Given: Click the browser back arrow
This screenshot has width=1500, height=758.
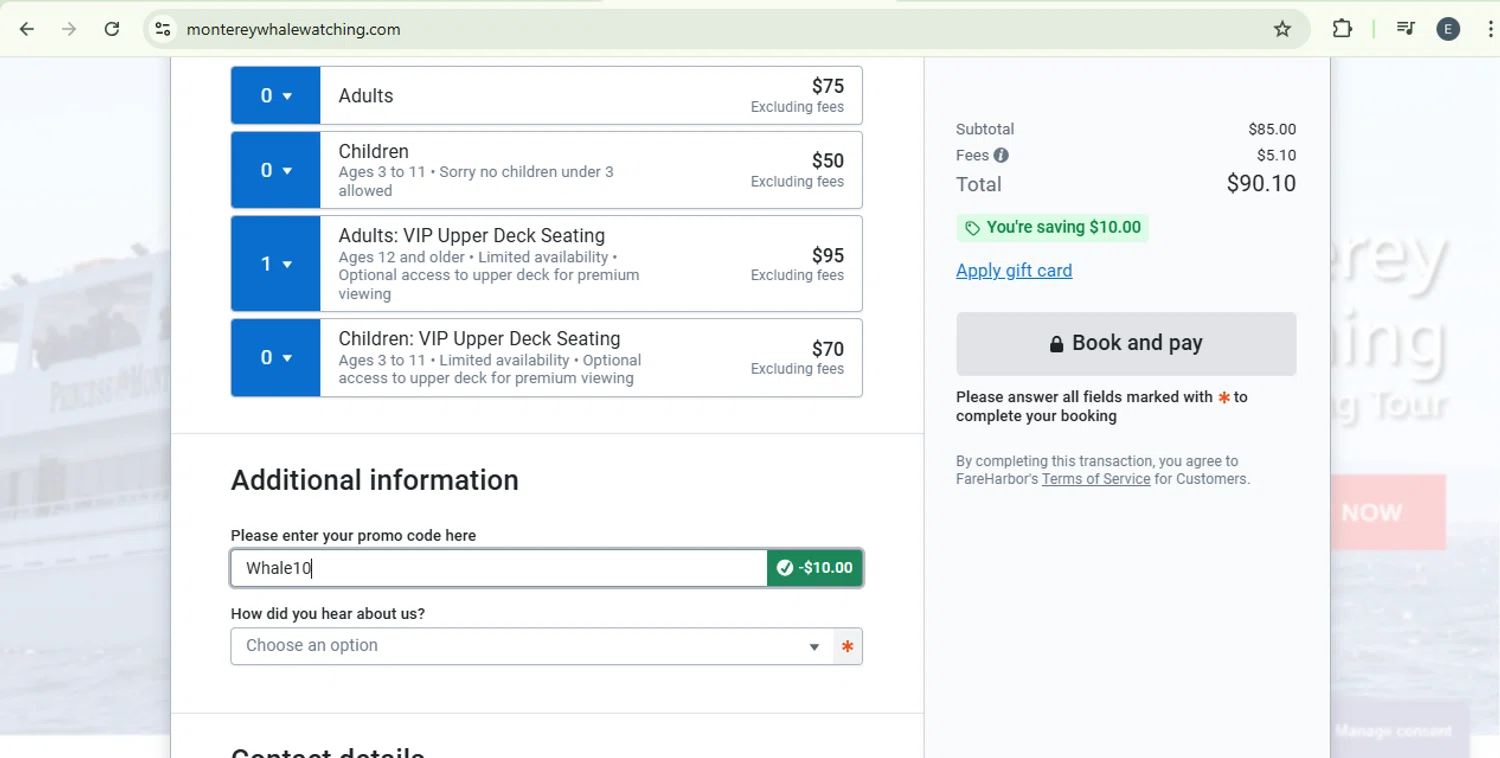Looking at the screenshot, I should click(x=27, y=29).
